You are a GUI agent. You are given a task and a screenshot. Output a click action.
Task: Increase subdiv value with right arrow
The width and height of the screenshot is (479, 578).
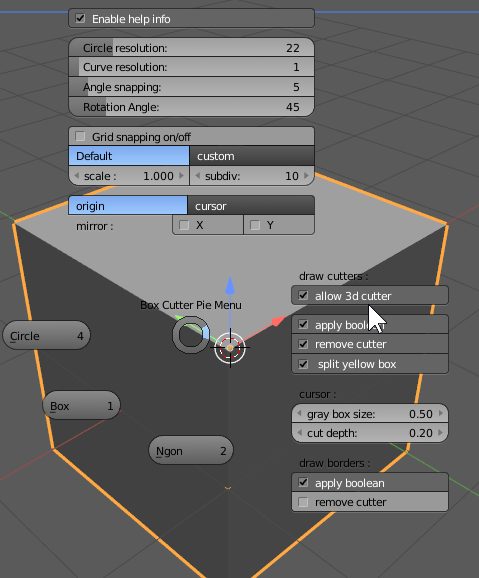306,176
